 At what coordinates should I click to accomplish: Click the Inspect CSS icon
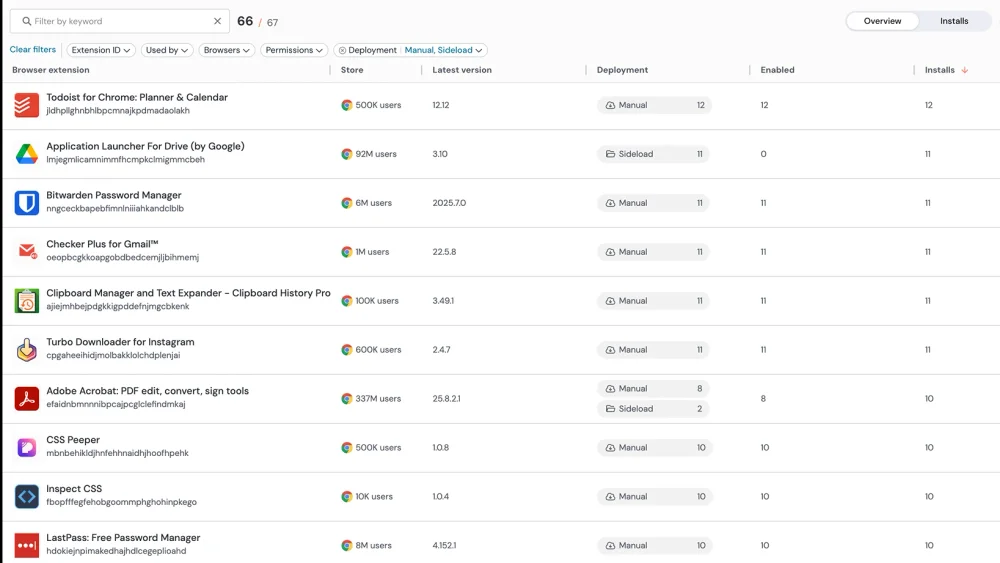tap(27, 497)
